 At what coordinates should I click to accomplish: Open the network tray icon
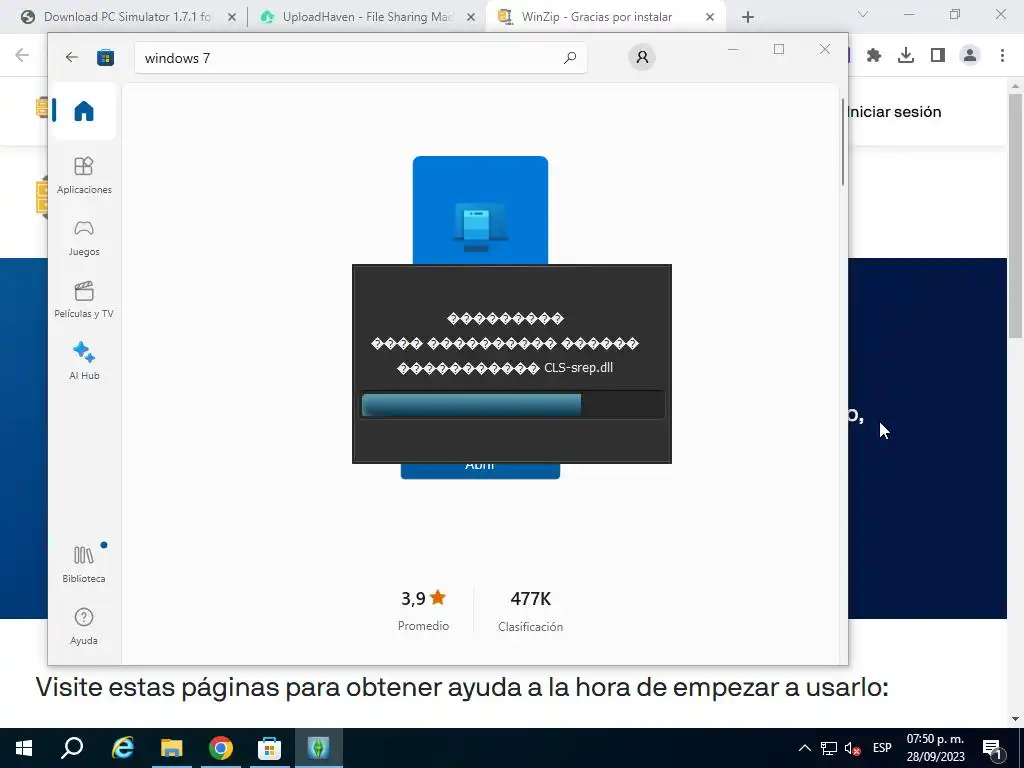coord(829,748)
